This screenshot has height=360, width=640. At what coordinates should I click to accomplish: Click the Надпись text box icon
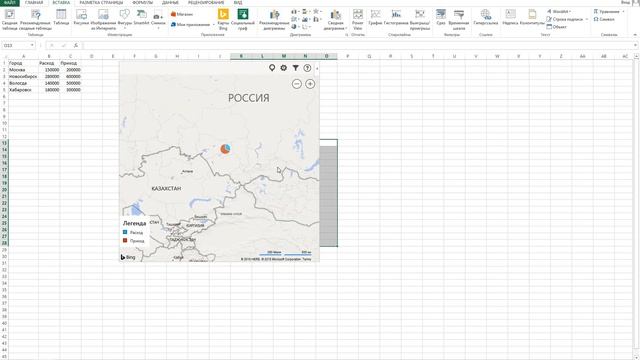[x=510, y=17]
